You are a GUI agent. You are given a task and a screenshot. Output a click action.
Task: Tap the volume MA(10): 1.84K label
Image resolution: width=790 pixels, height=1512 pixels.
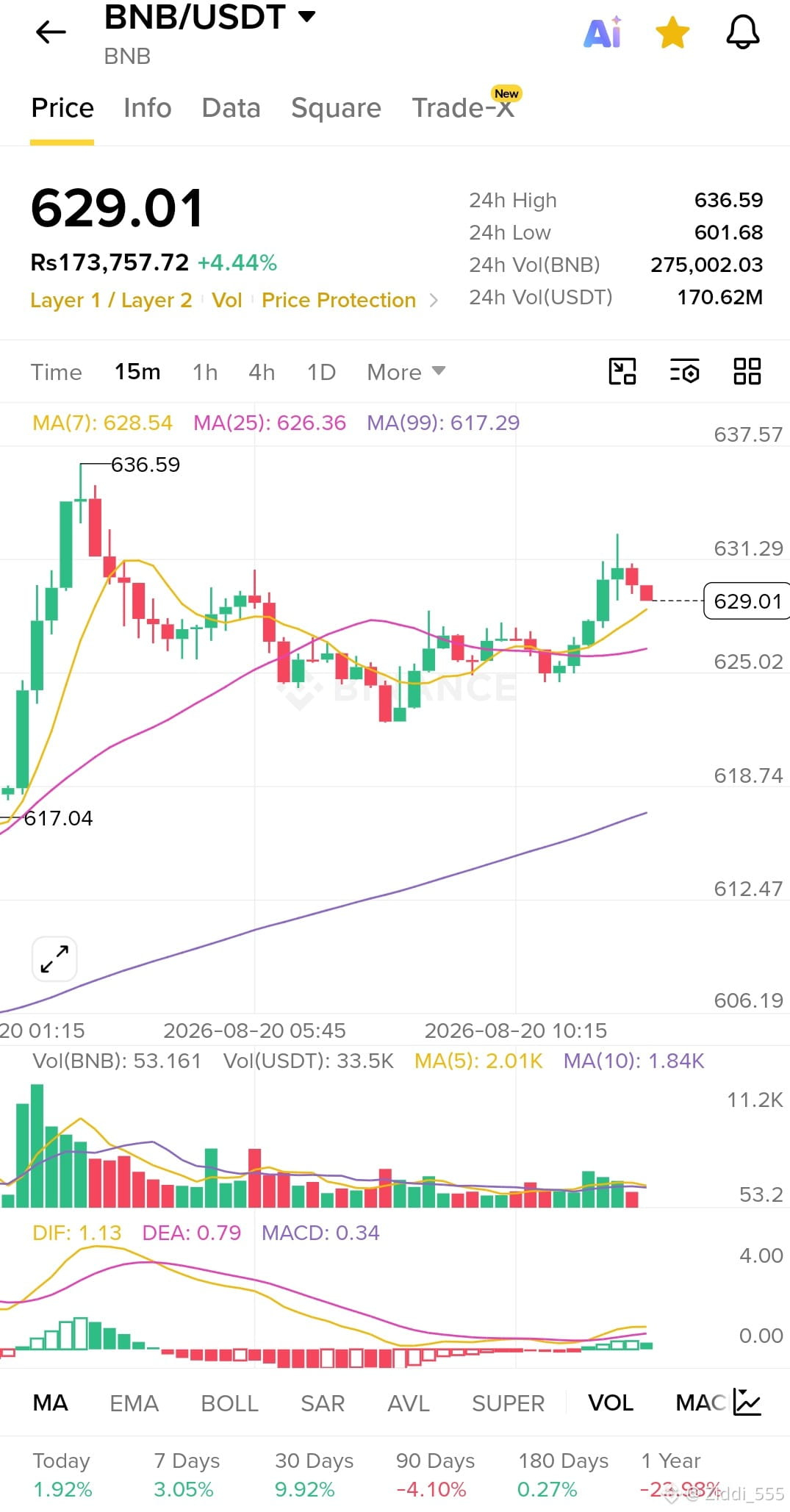[x=633, y=1061]
